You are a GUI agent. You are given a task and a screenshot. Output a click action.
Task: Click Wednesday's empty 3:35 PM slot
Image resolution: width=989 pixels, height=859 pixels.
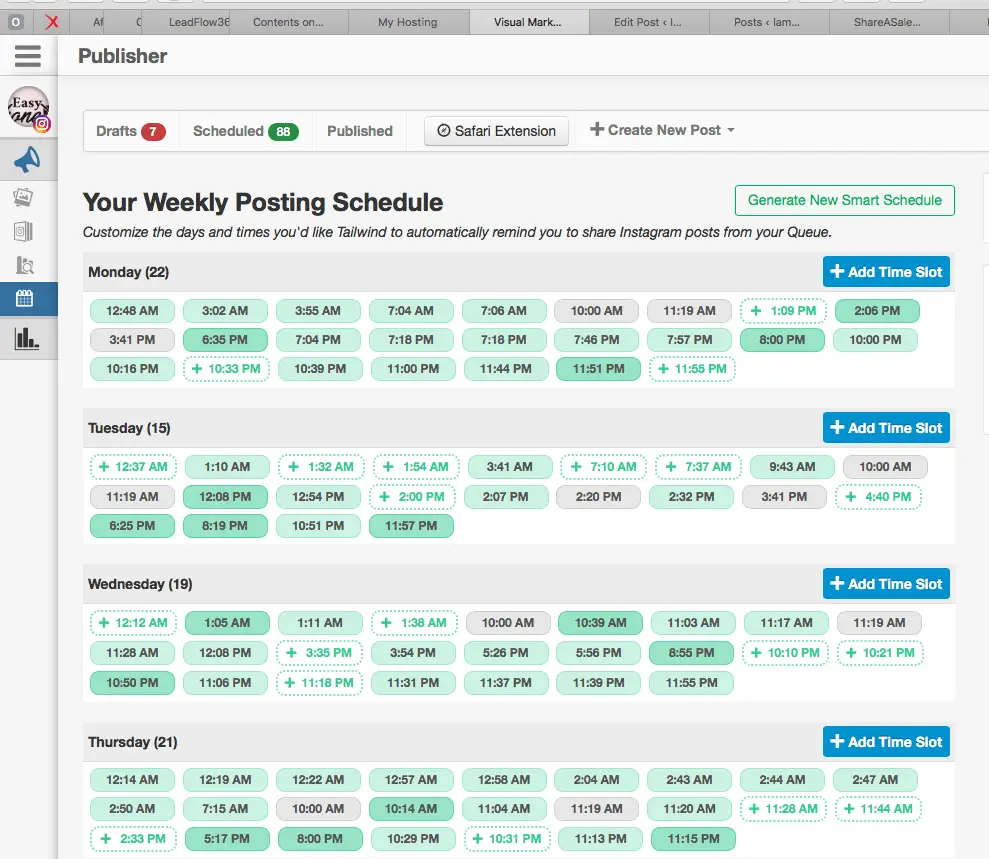[320, 653]
